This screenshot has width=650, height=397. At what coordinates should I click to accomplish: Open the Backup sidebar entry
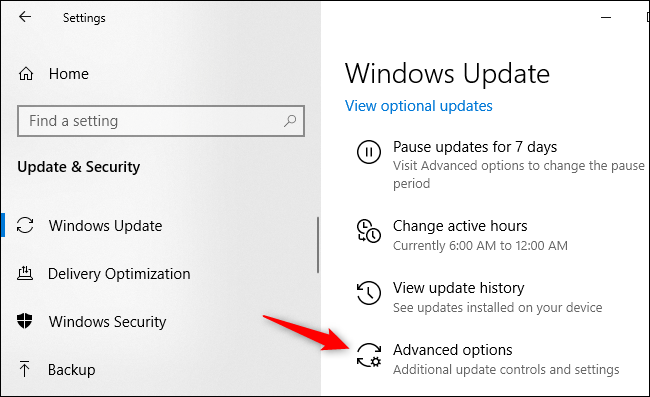pyautogui.click(x=72, y=370)
